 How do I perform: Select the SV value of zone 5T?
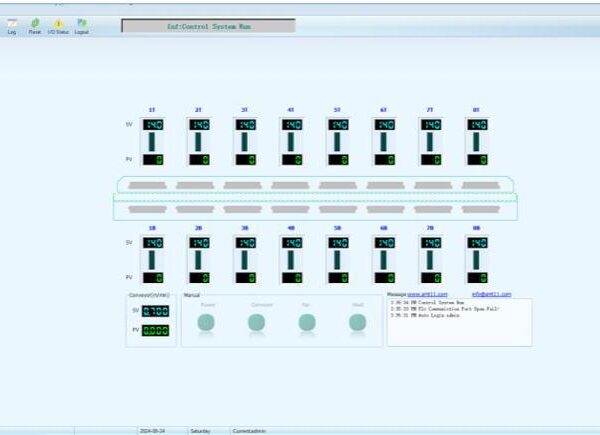point(338,125)
